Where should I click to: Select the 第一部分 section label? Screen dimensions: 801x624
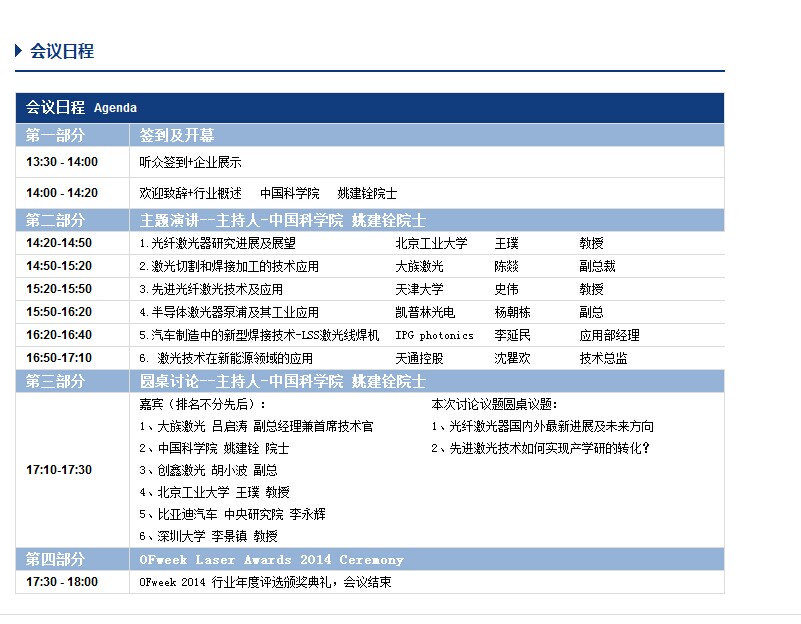coord(56,135)
